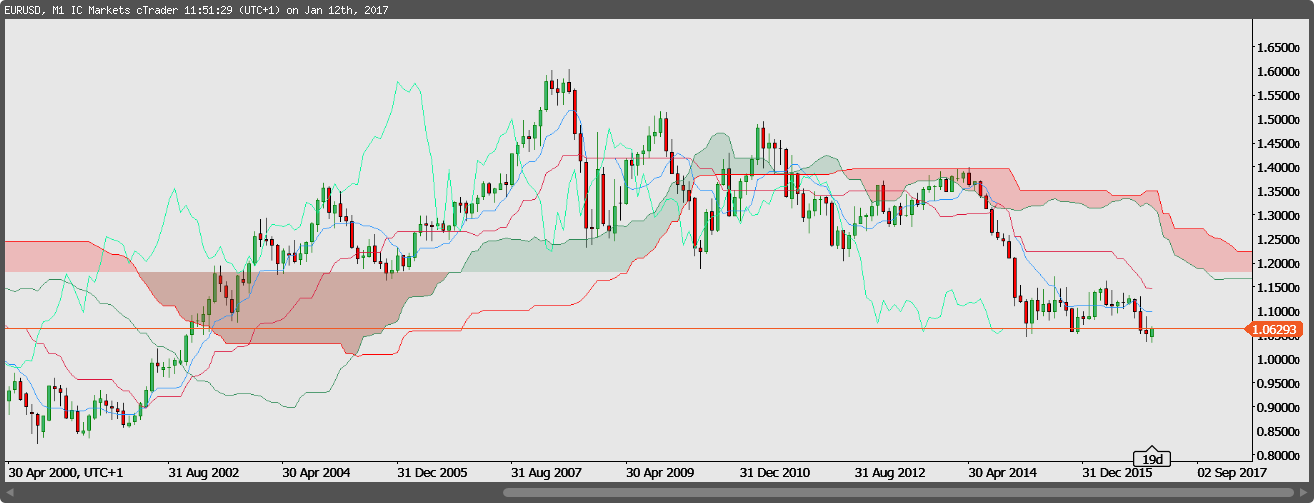Click the horizontal chart scrollbar thumb

[899, 492]
